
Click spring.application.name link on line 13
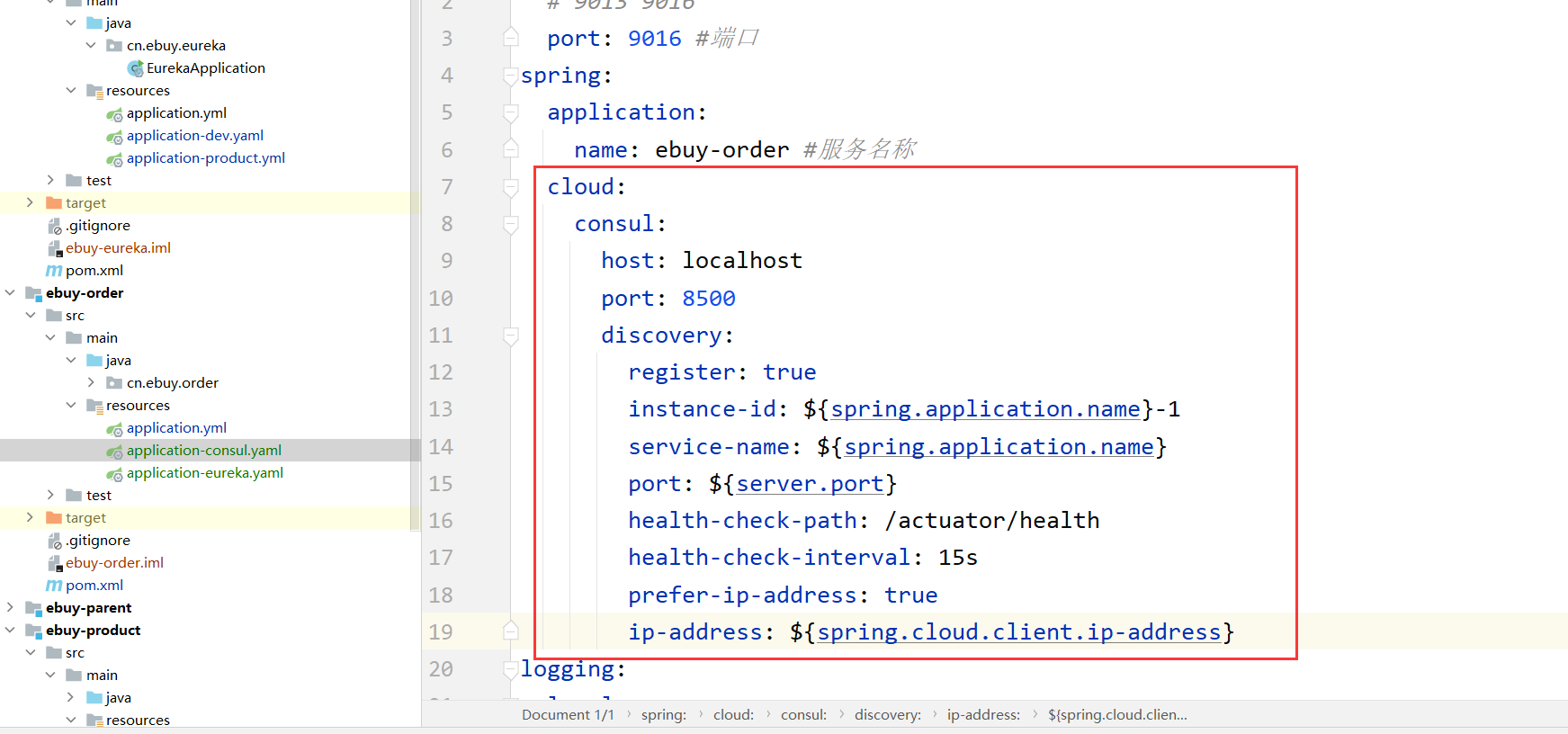(985, 409)
